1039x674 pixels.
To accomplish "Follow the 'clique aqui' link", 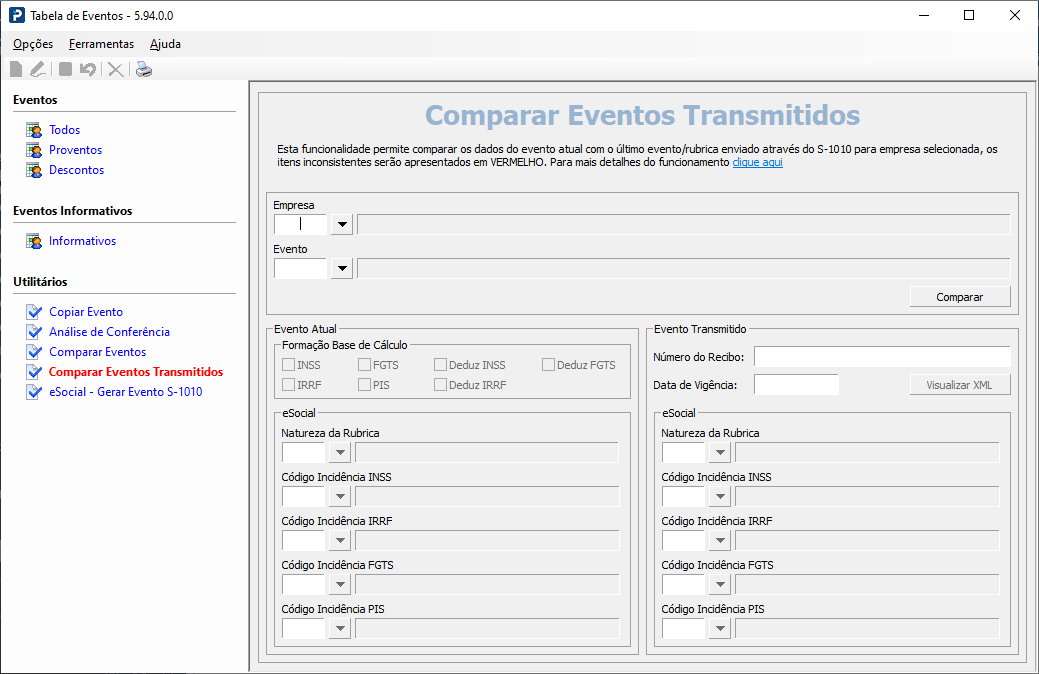I will tap(757, 162).
